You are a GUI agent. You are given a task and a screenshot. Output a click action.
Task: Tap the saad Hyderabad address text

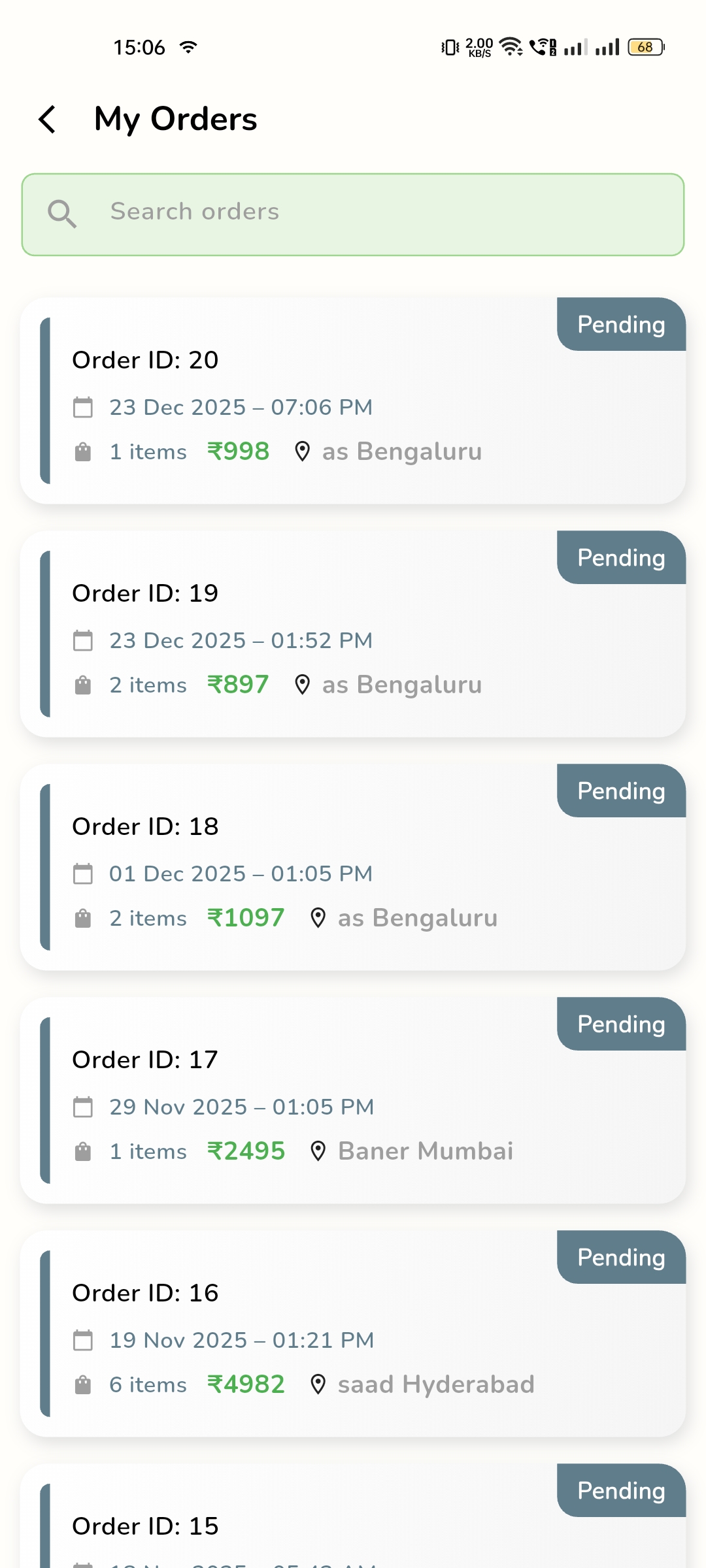pyautogui.click(x=436, y=1384)
